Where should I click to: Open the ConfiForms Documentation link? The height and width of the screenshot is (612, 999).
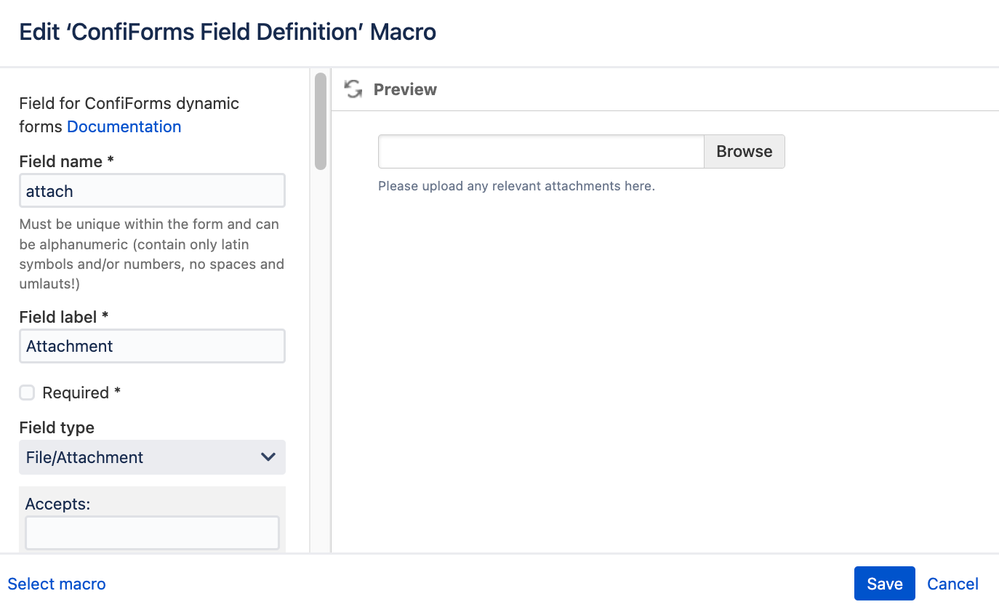tap(124, 127)
